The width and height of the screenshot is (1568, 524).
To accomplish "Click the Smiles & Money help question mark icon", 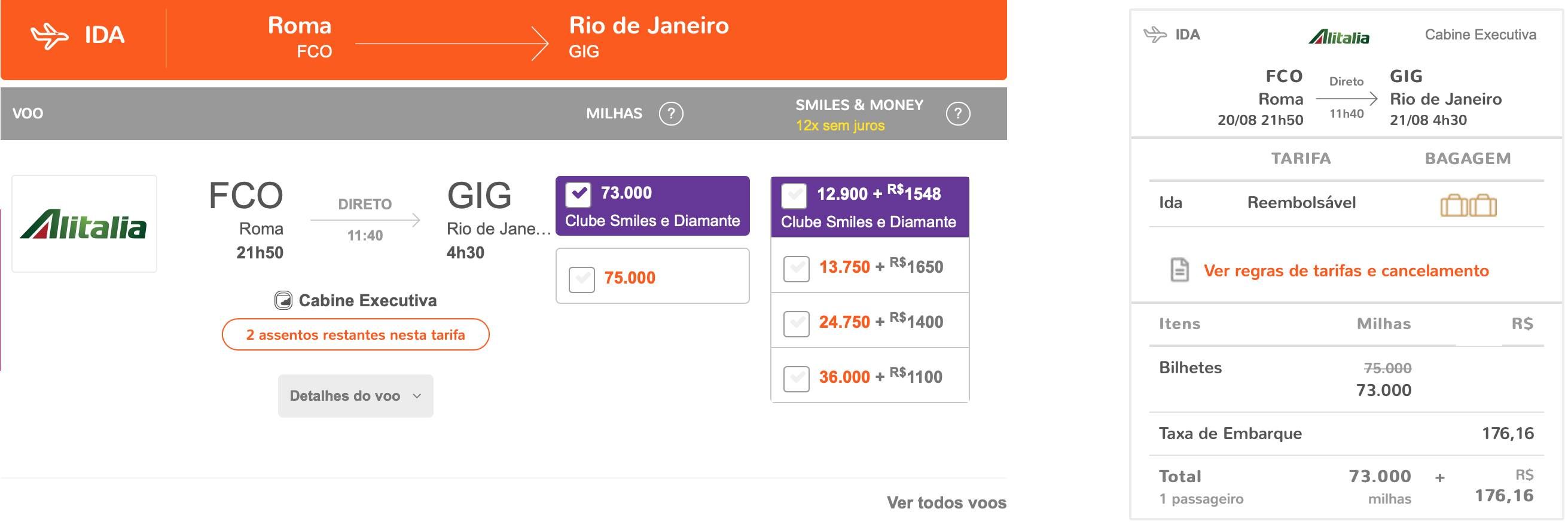I will [957, 113].
